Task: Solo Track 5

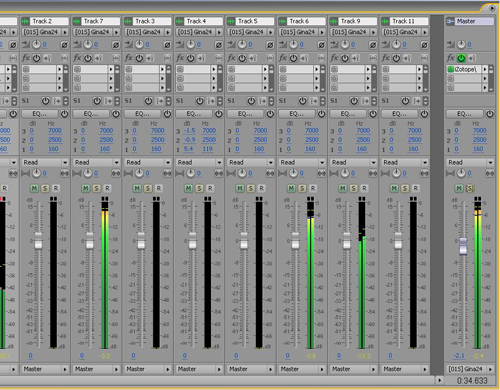Action: (x=251, y=188)
